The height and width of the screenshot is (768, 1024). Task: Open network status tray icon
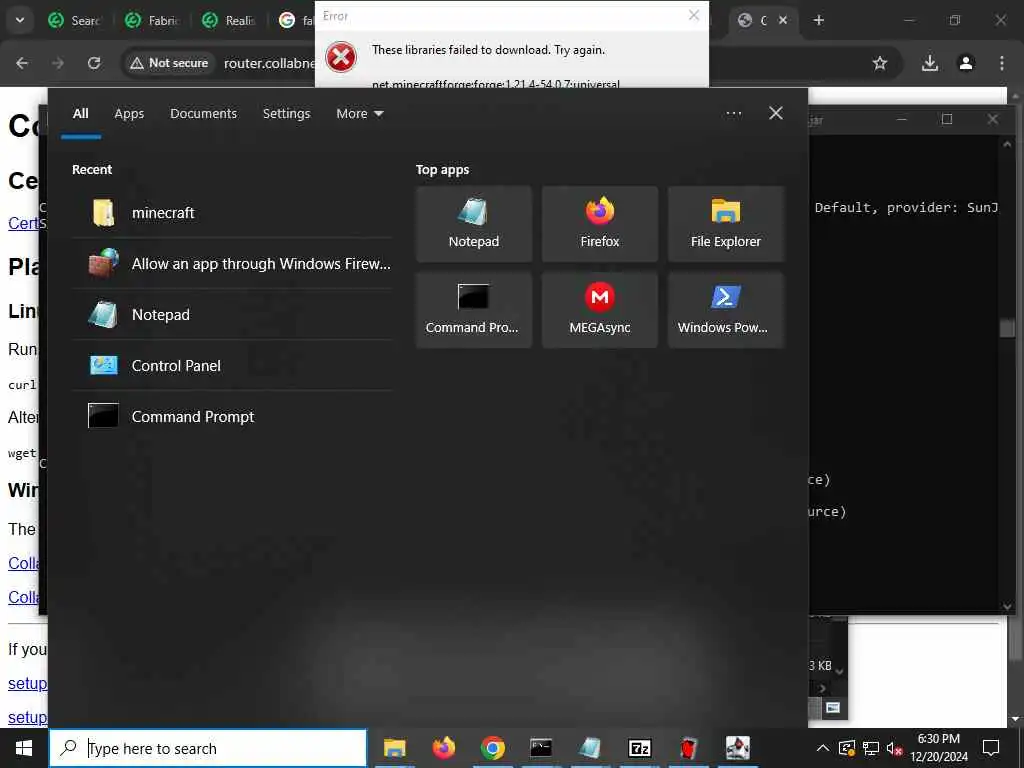(871, 748)
